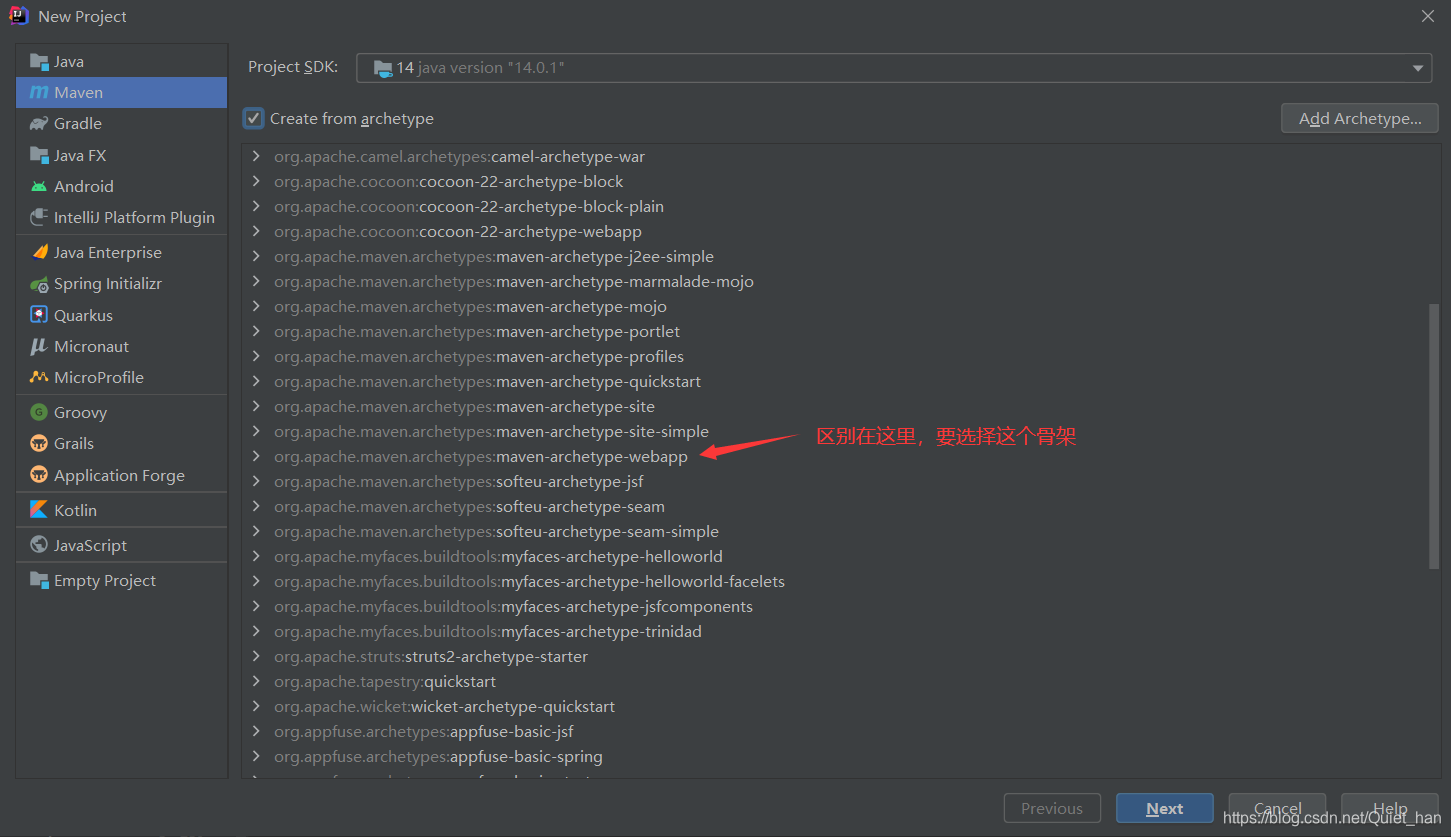Select Empty Project option
The image size is (1451, 837).
click(121, 580)
